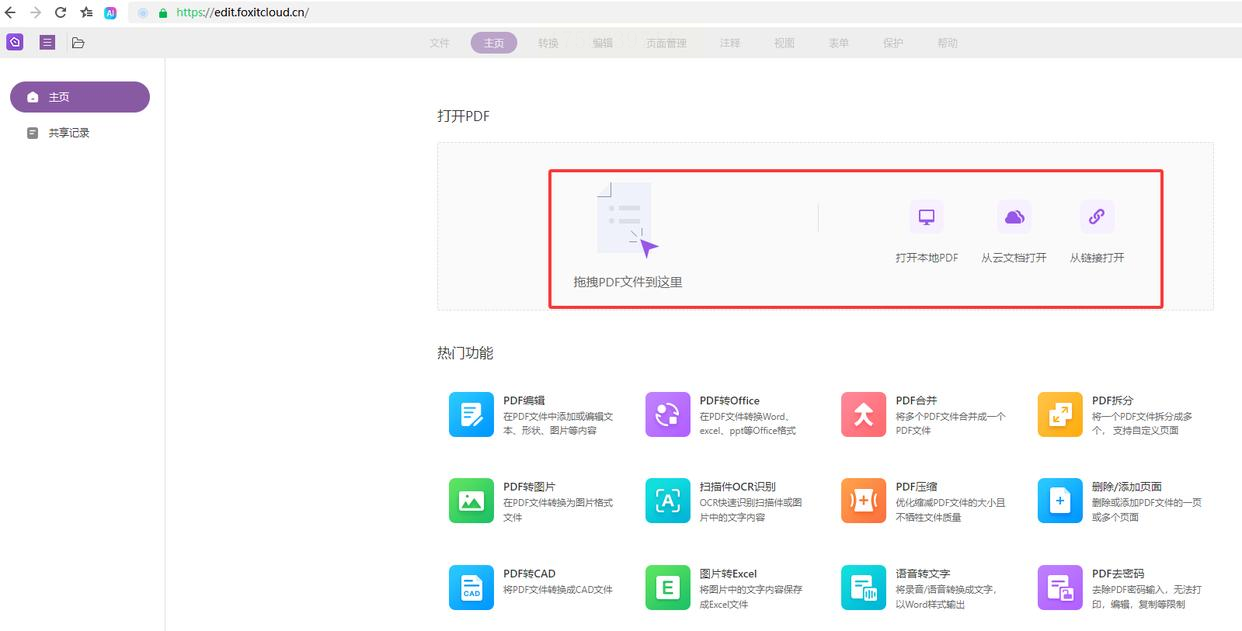This screenshot has width=1242, height=631.
Task: Click the PDF压缩 orange icon
Action: click(x=863, y=501)
